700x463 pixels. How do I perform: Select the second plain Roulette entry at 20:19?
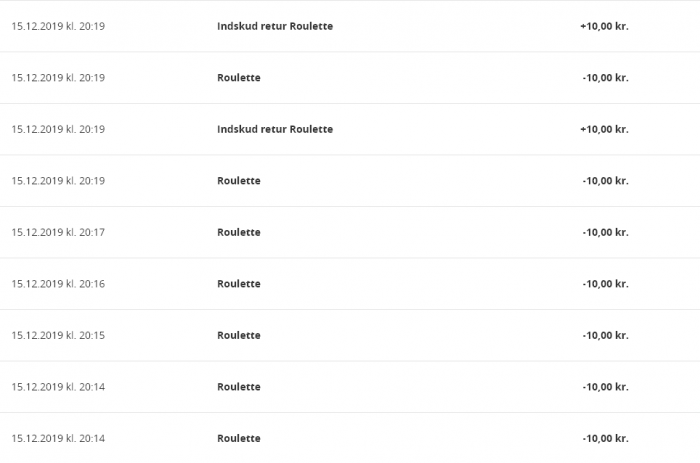click(x=239, y=181)
